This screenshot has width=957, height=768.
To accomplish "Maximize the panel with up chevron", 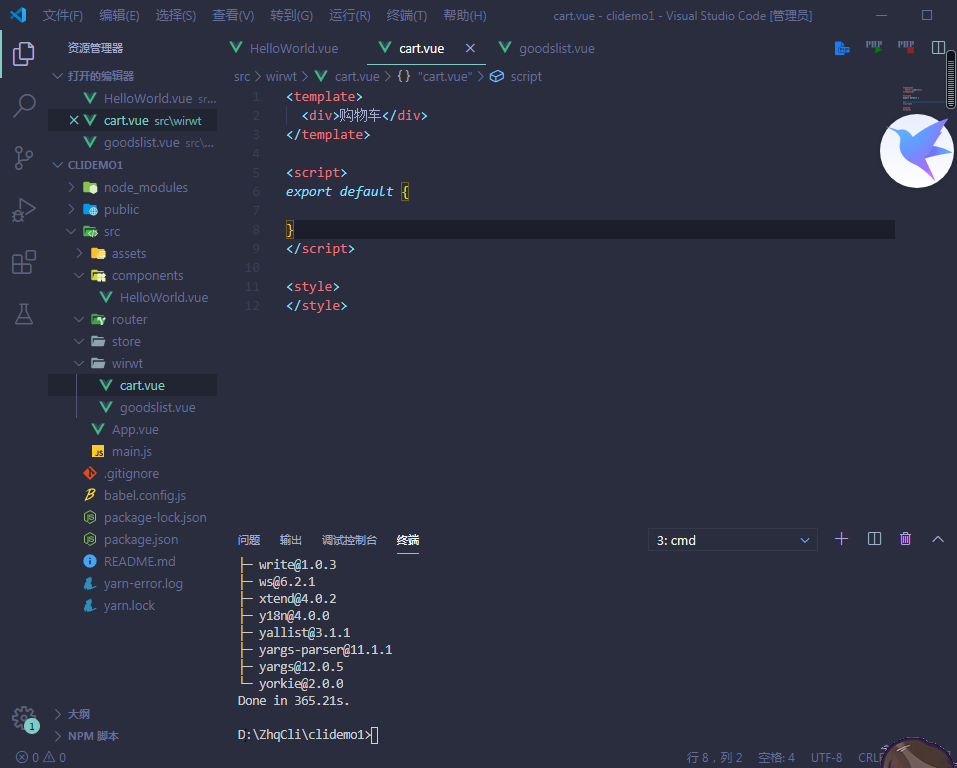I will [938, 539].
